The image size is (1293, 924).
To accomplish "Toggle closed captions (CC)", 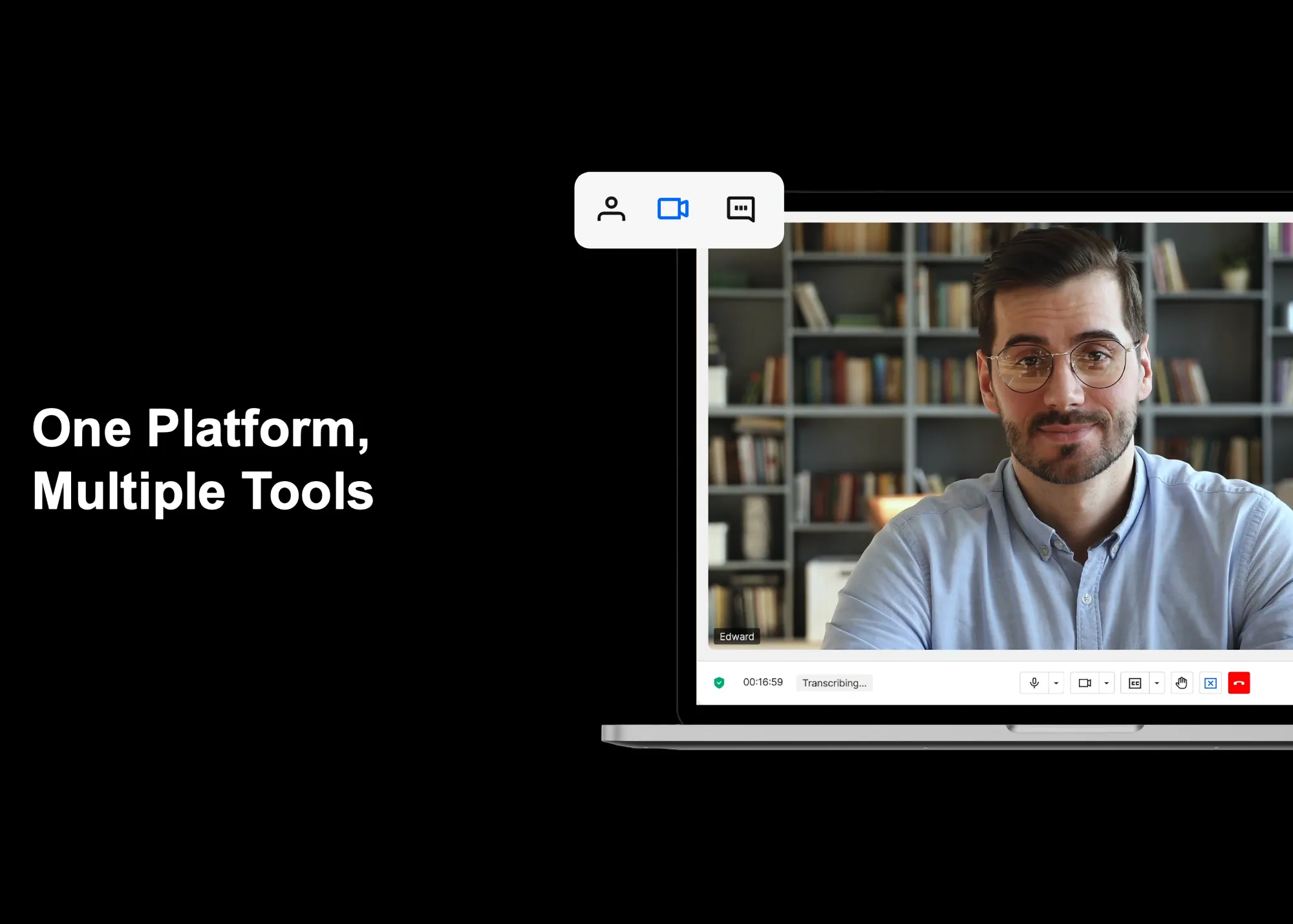I will point(1135,683).
